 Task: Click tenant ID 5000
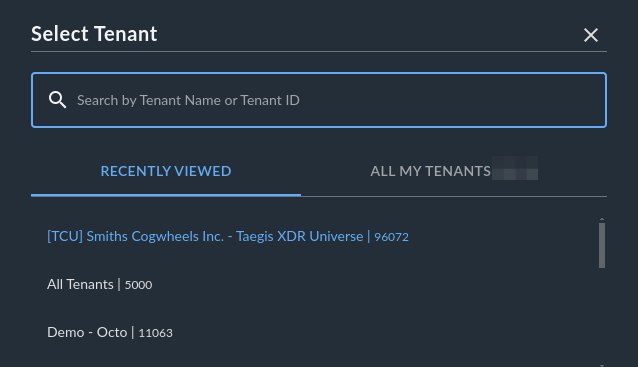click(138, 285)
